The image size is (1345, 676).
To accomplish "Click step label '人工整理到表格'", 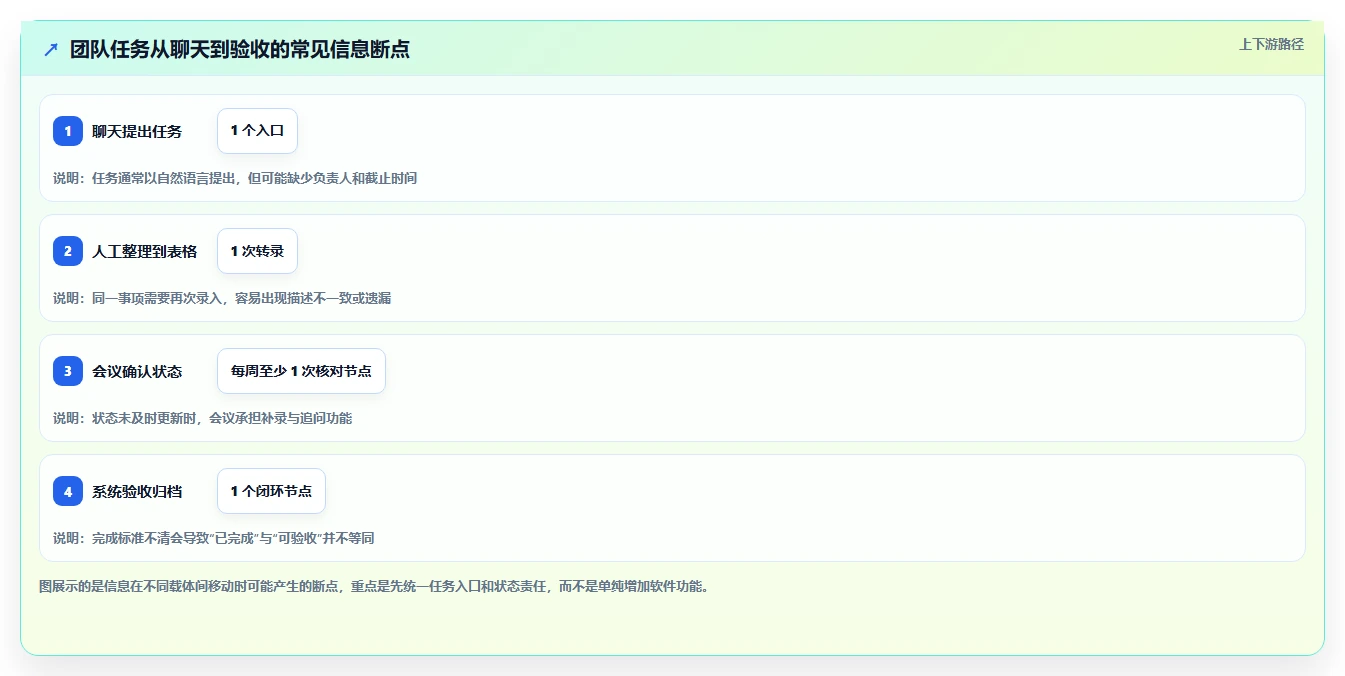I will click(x=145, y=251).
